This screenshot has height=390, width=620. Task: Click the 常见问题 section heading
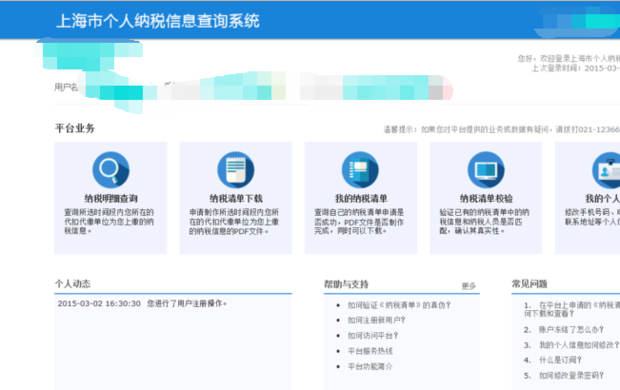[x=529, y=284]
